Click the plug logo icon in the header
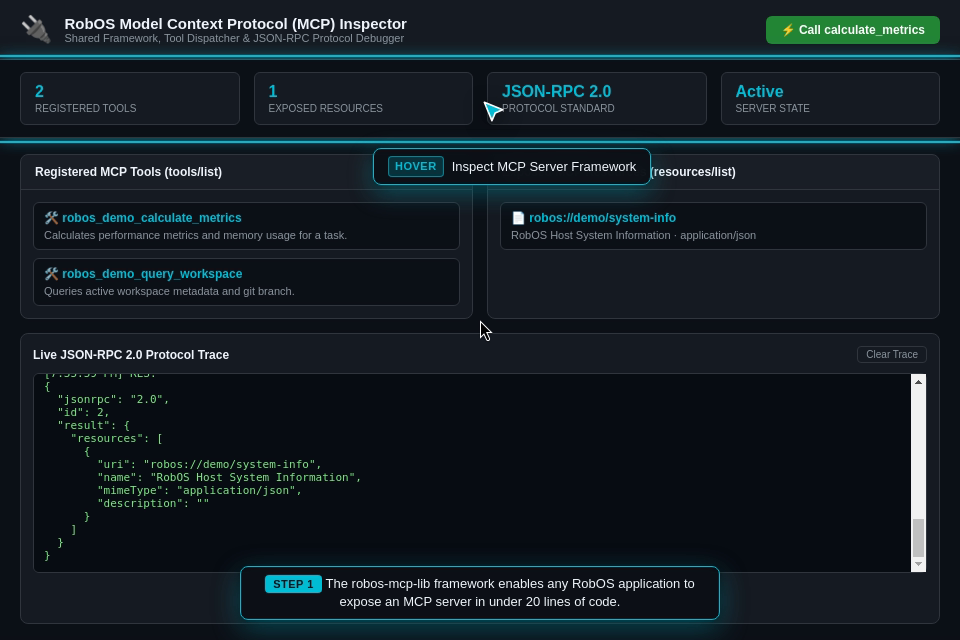The width and height of the screenshot is (960, 640). [36, 29]
